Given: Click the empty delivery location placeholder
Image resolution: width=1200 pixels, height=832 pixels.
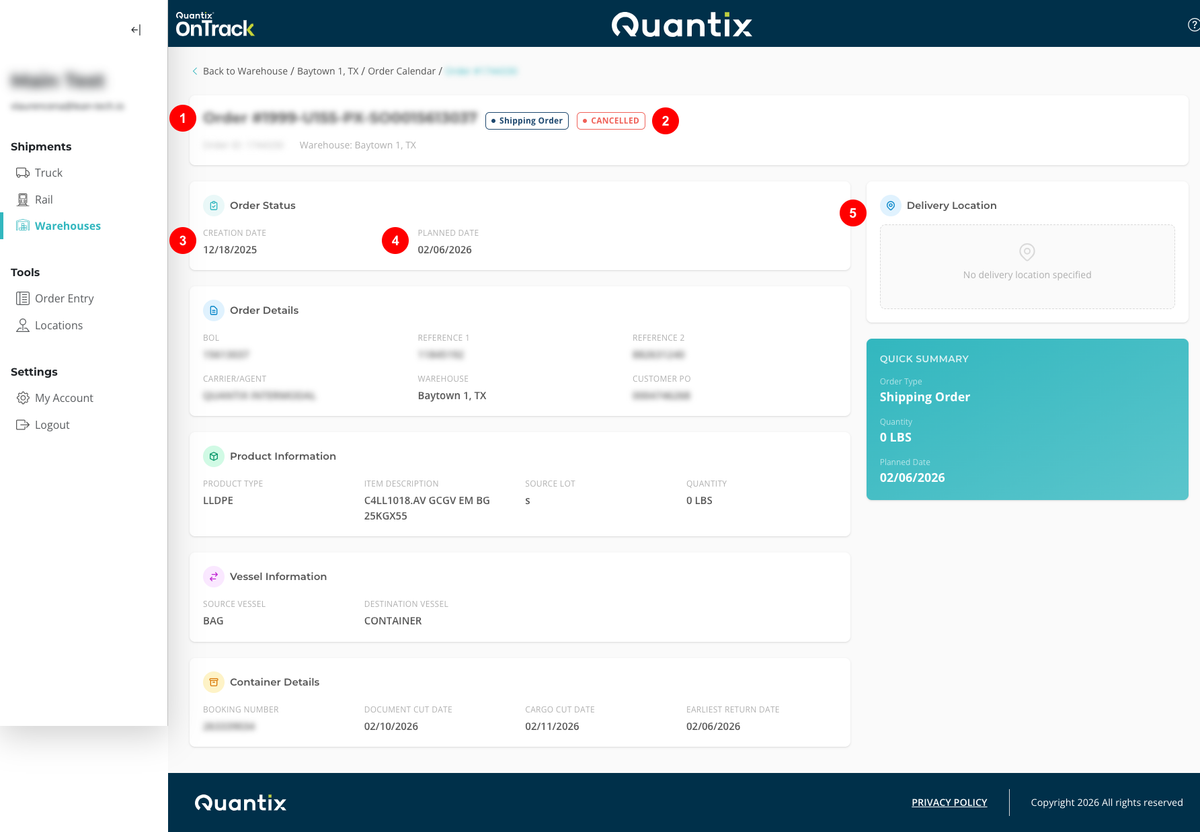Looking at the screenshot, I should pos(1027,265).
